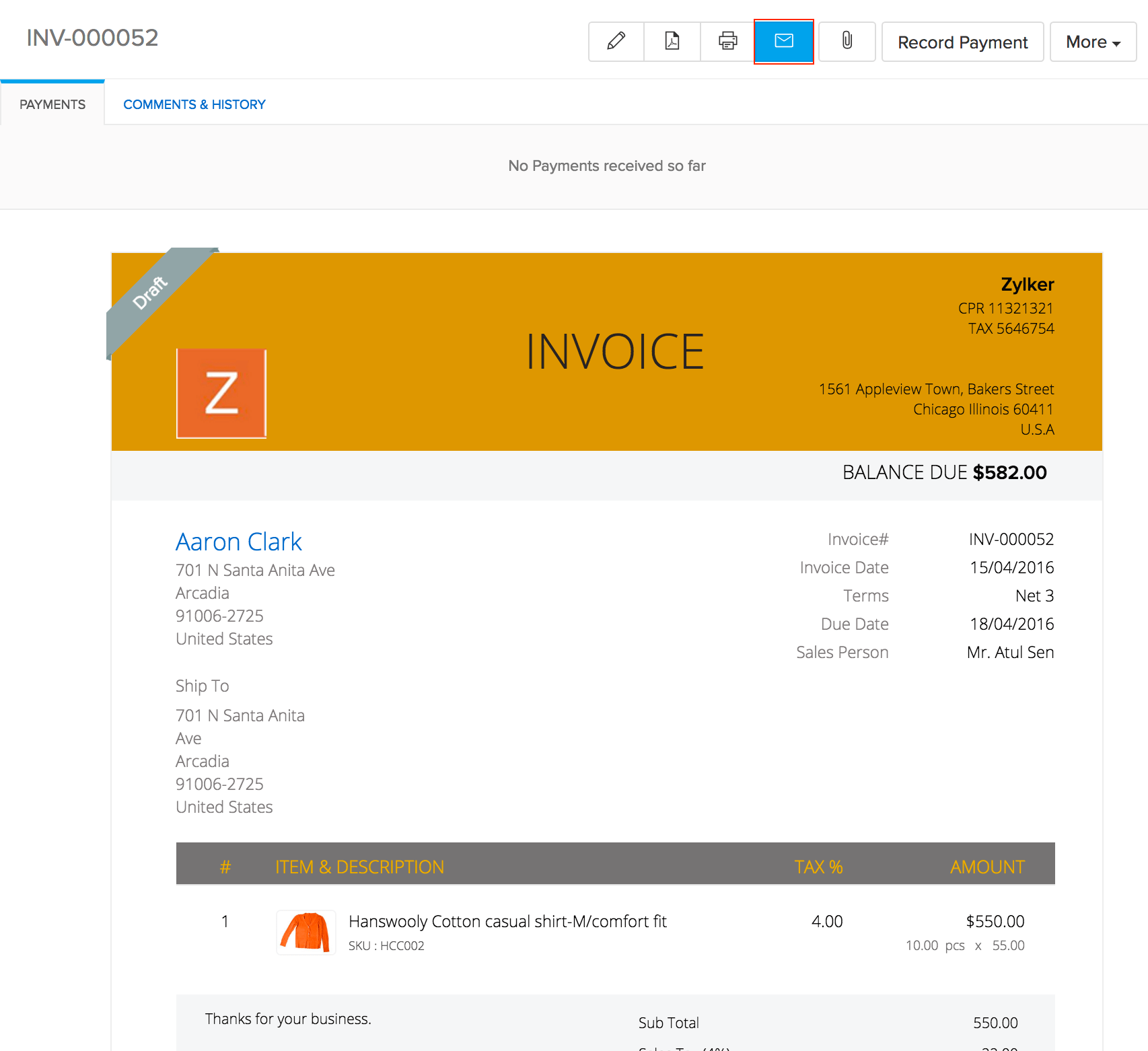
Task: Click the Due Date value 18/04/2016
Action: coord(1011,624)
